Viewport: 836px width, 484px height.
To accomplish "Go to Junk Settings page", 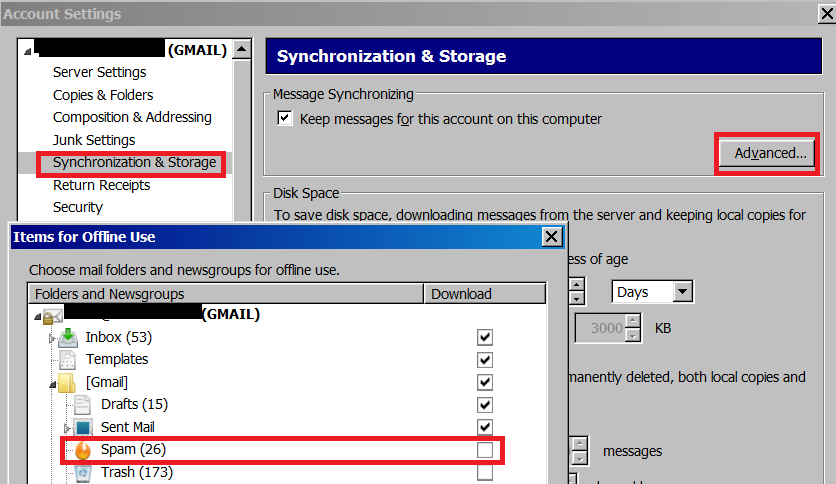I will pyautogui.click(x=94, y=140).
